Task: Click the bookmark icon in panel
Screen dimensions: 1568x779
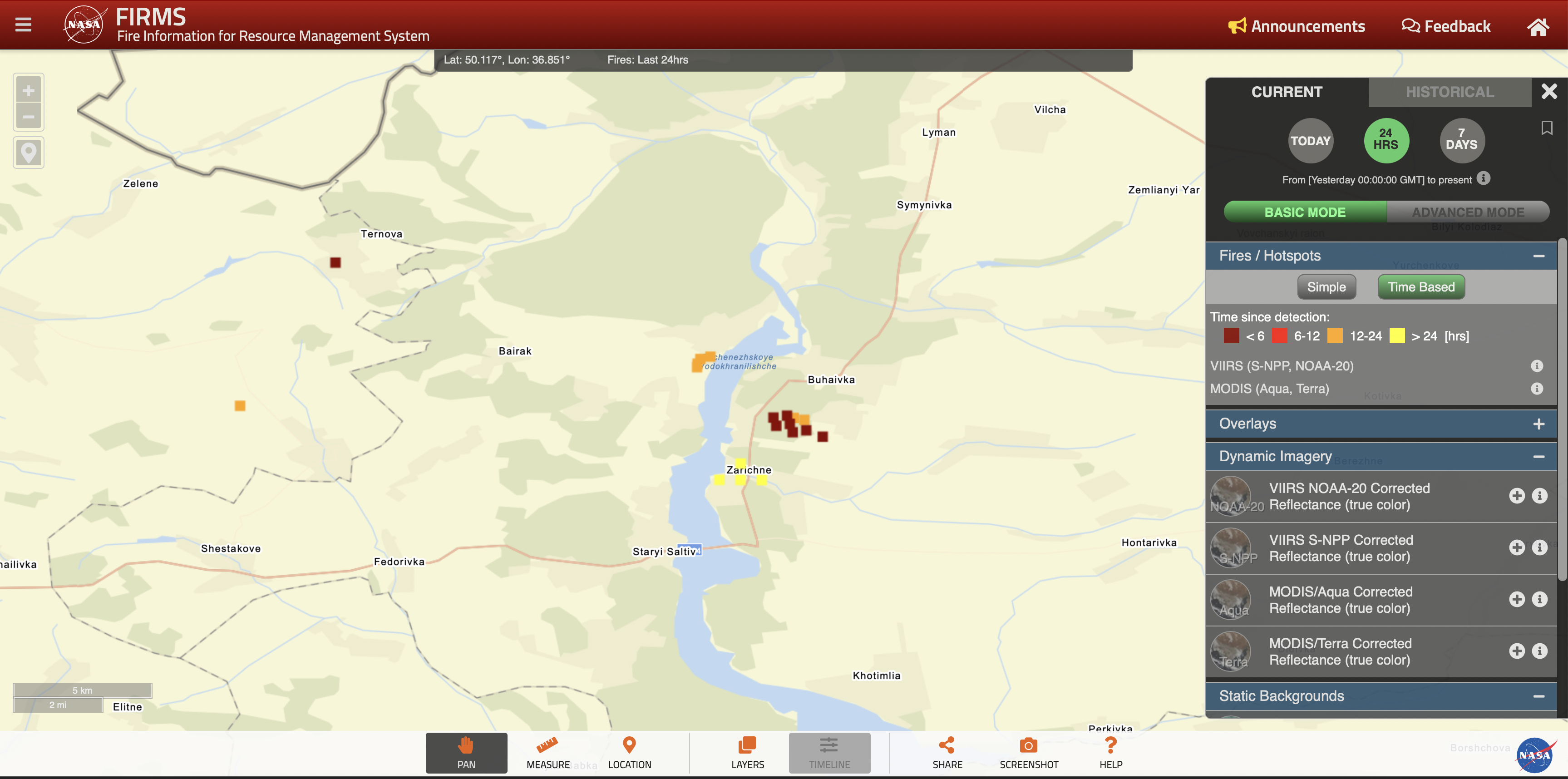Action: (x=1547, y=128)
